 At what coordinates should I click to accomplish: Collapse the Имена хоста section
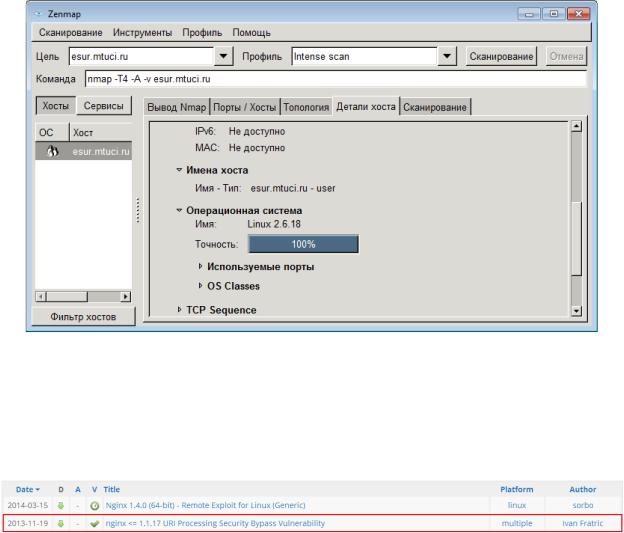pyautogui.click(x=179, y=170)
